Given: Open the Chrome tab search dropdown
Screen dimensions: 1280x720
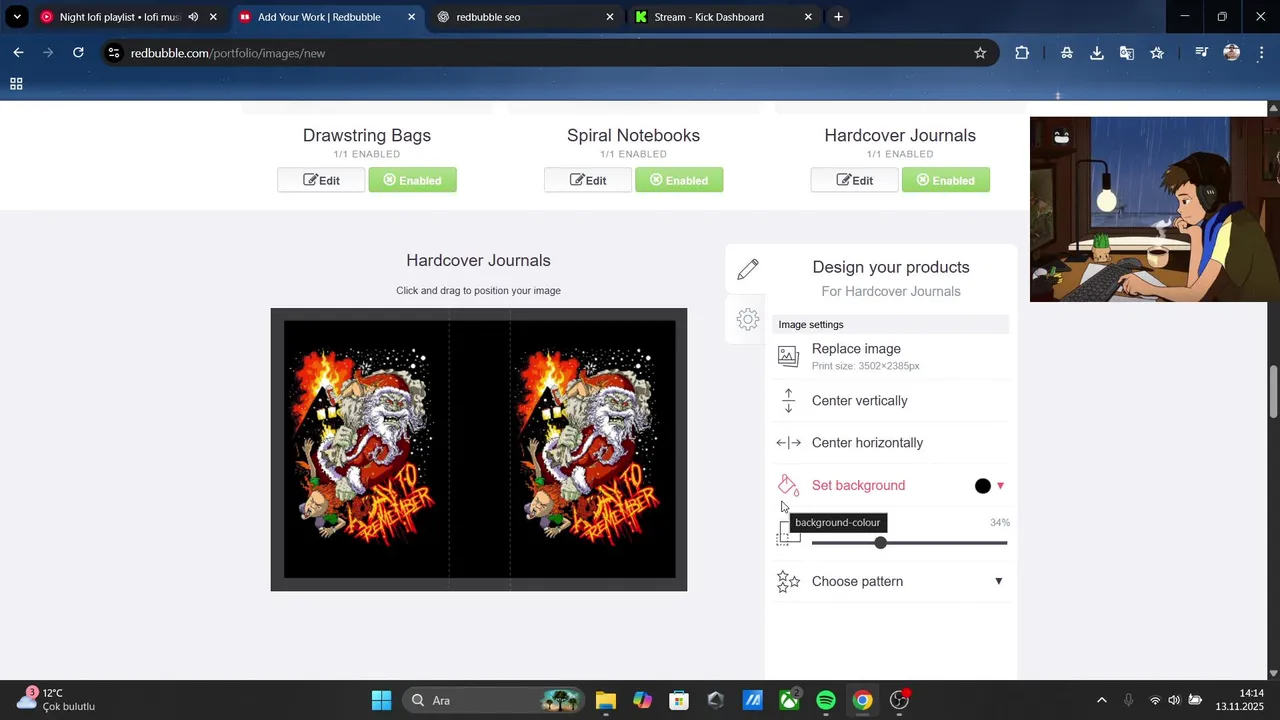Looking at the screenshot, I should click(x=17, y=17).
